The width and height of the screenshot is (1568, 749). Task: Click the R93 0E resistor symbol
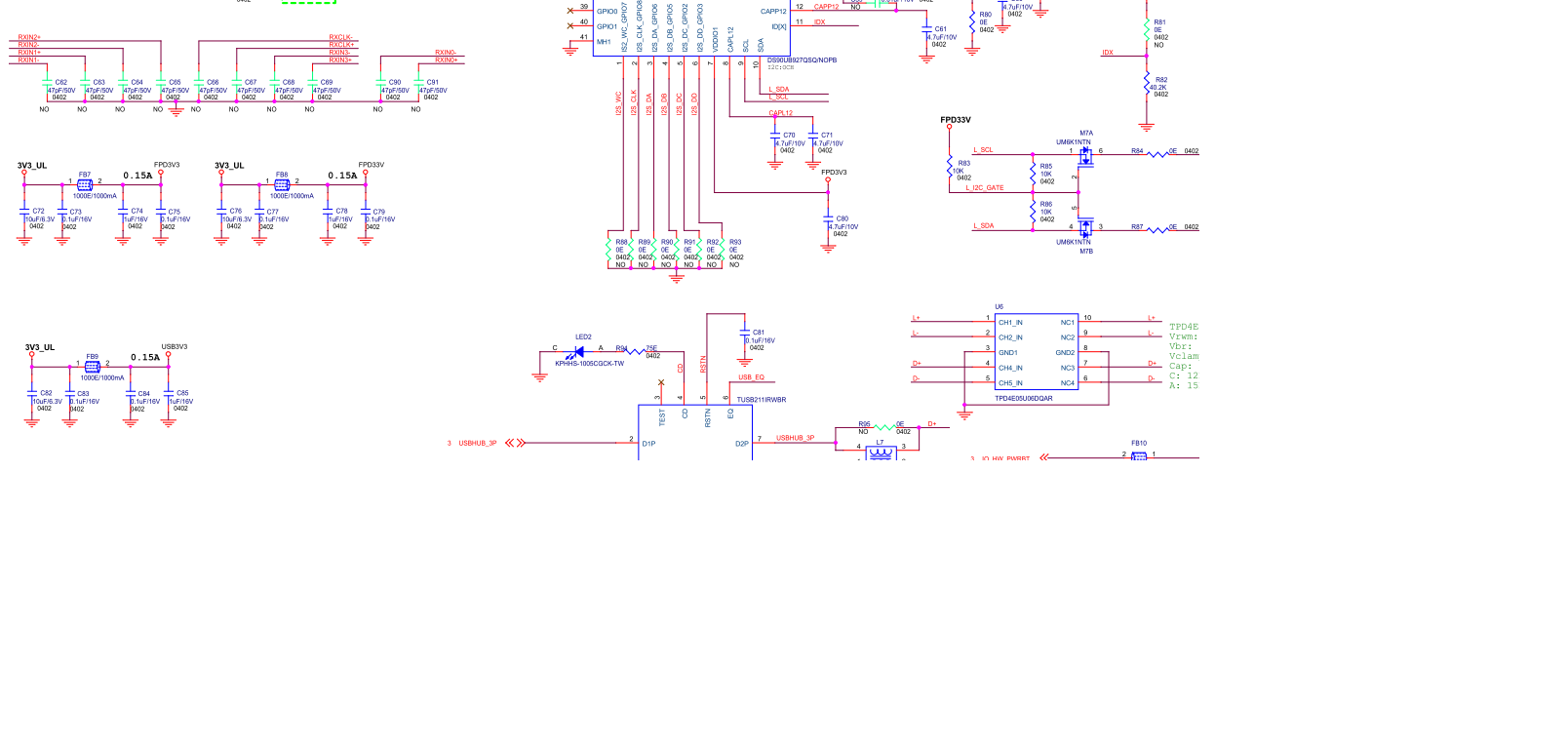(723, 250)
